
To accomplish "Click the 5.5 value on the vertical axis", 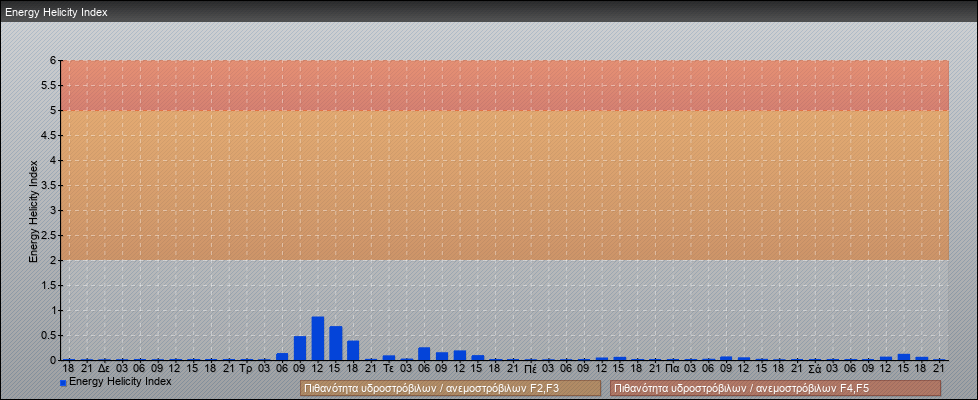I will [x=49, y=85].
